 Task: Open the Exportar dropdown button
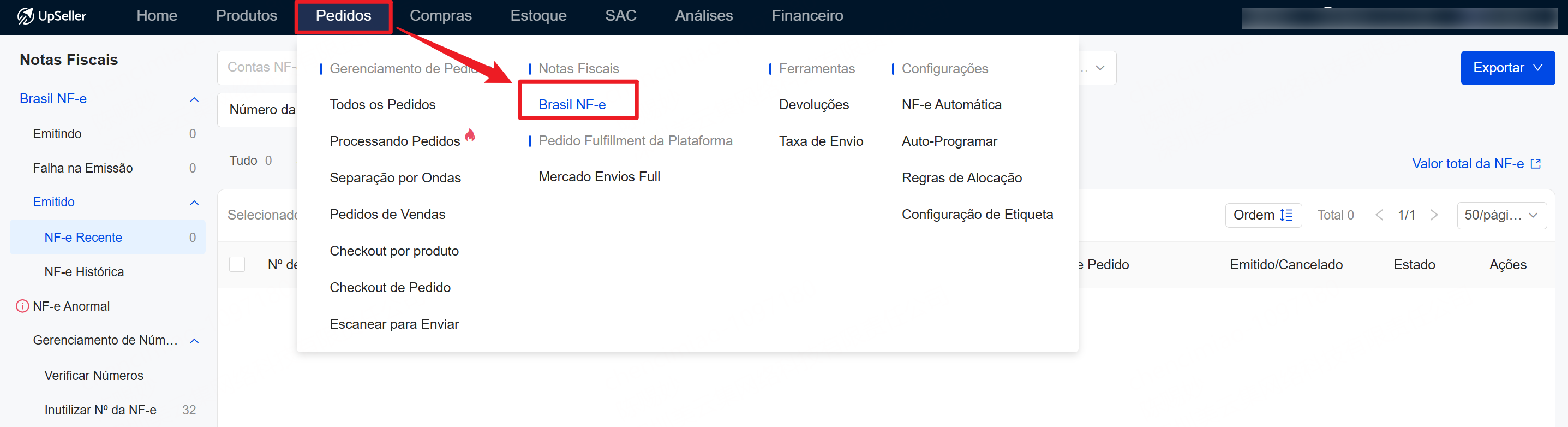pyautogui.click(x=1507, y=68)
